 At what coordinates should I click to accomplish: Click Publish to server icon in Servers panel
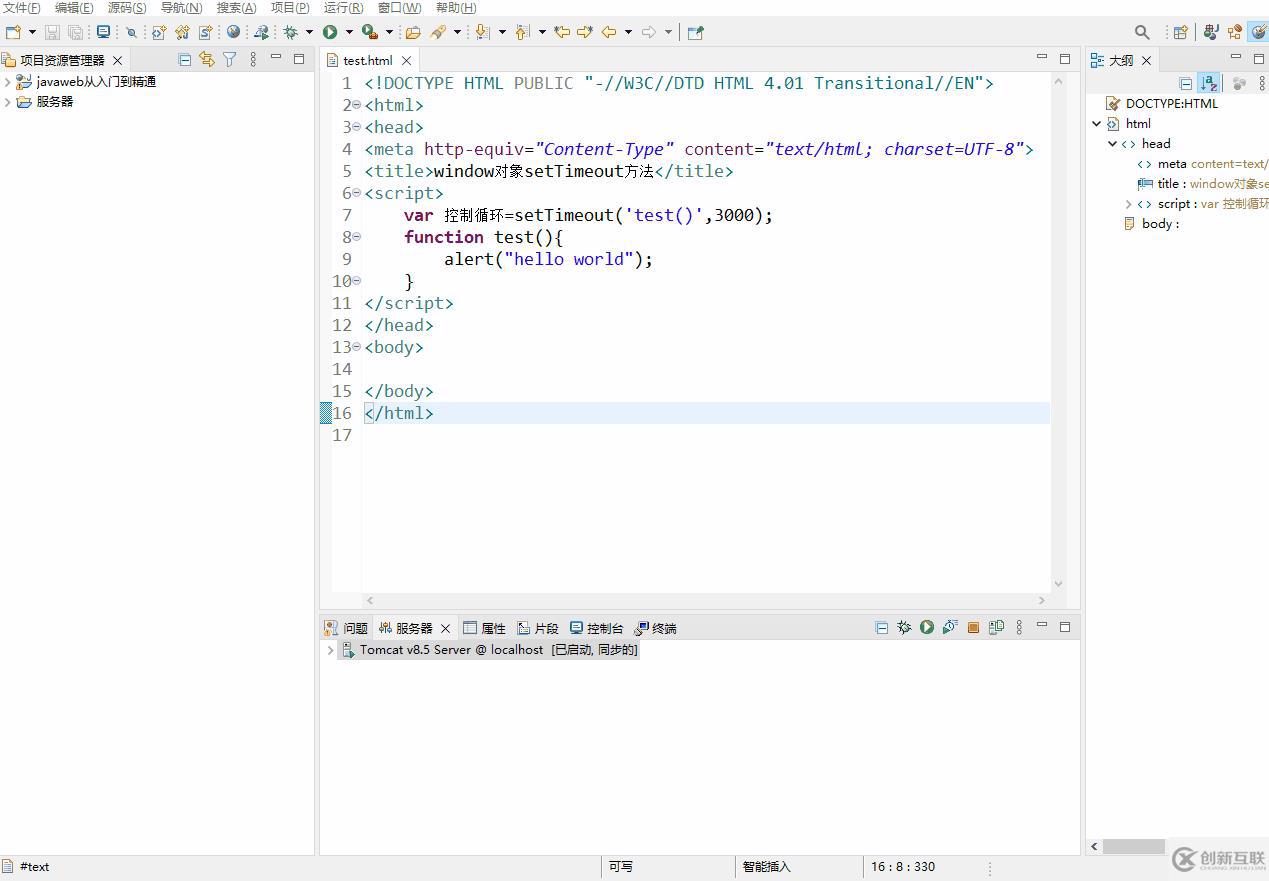[996, 628]
